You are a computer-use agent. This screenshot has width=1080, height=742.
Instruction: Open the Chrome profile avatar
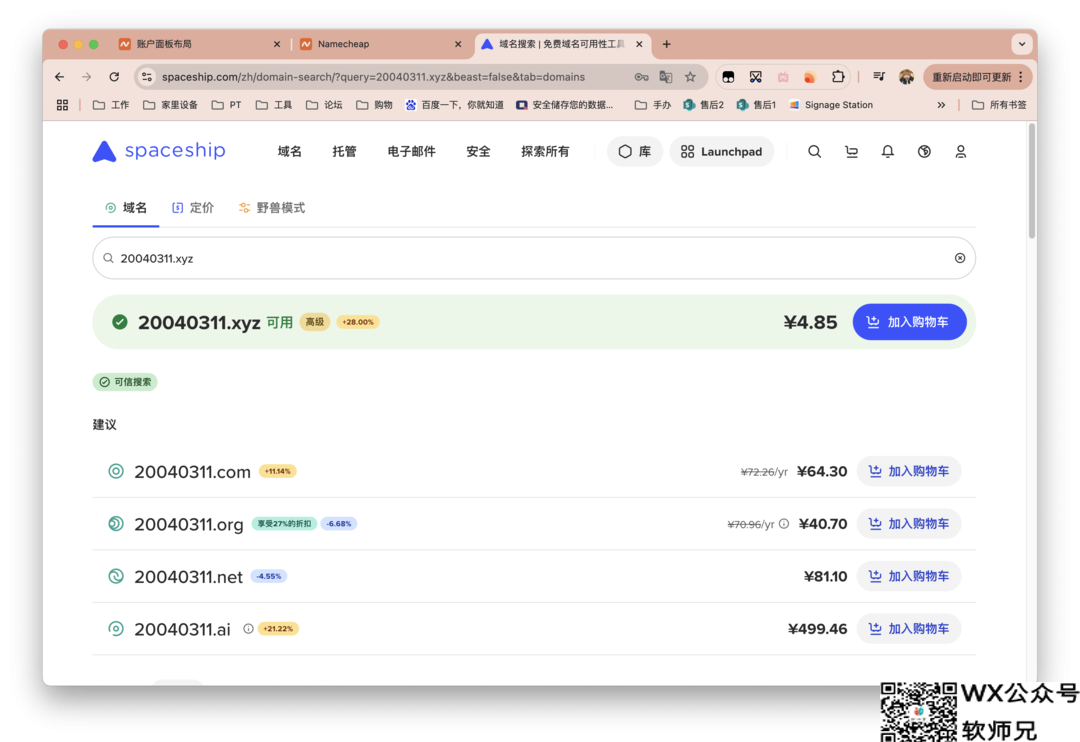coord(906,77)
